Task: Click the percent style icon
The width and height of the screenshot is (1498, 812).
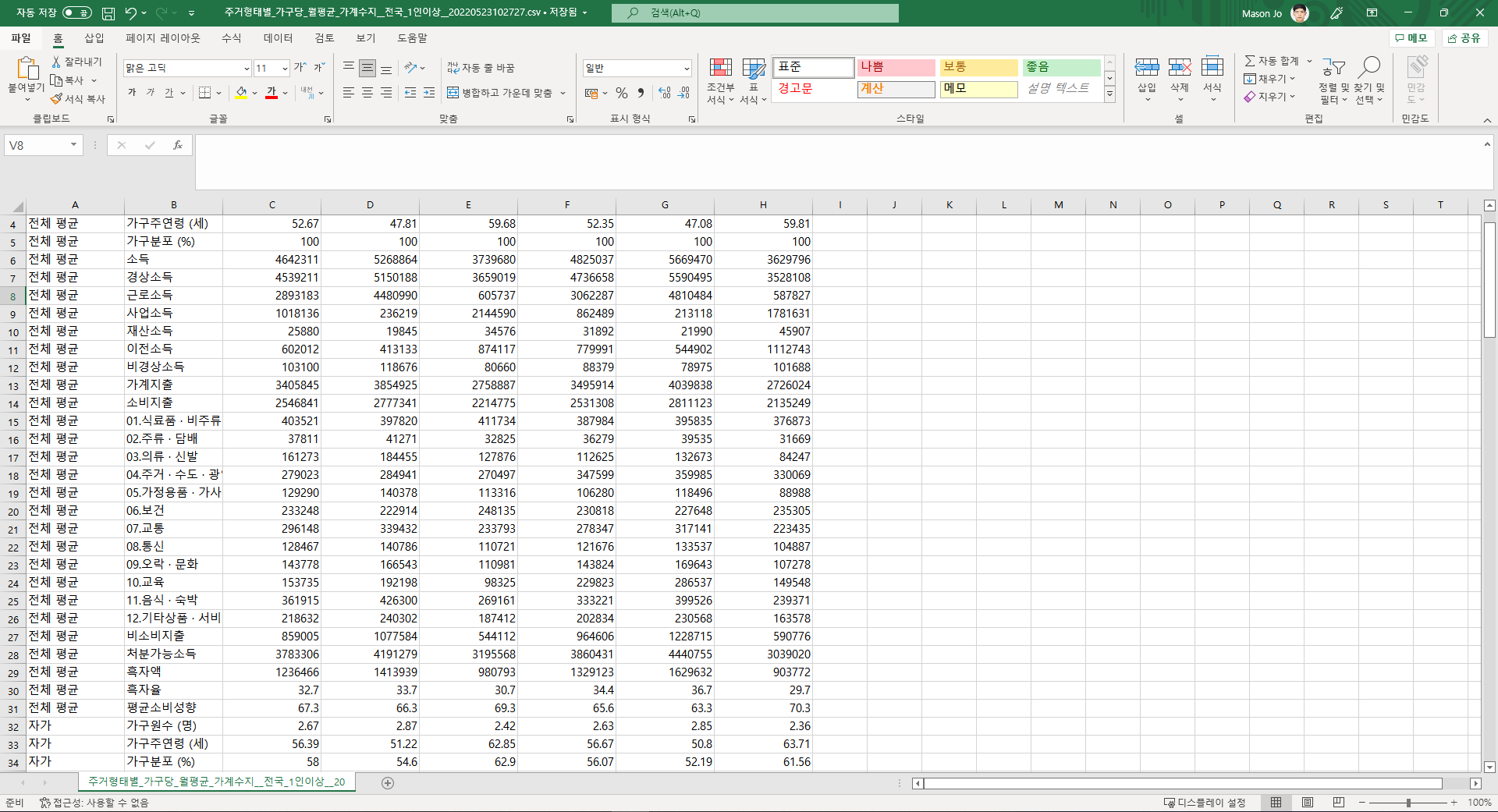Action: 622,93
